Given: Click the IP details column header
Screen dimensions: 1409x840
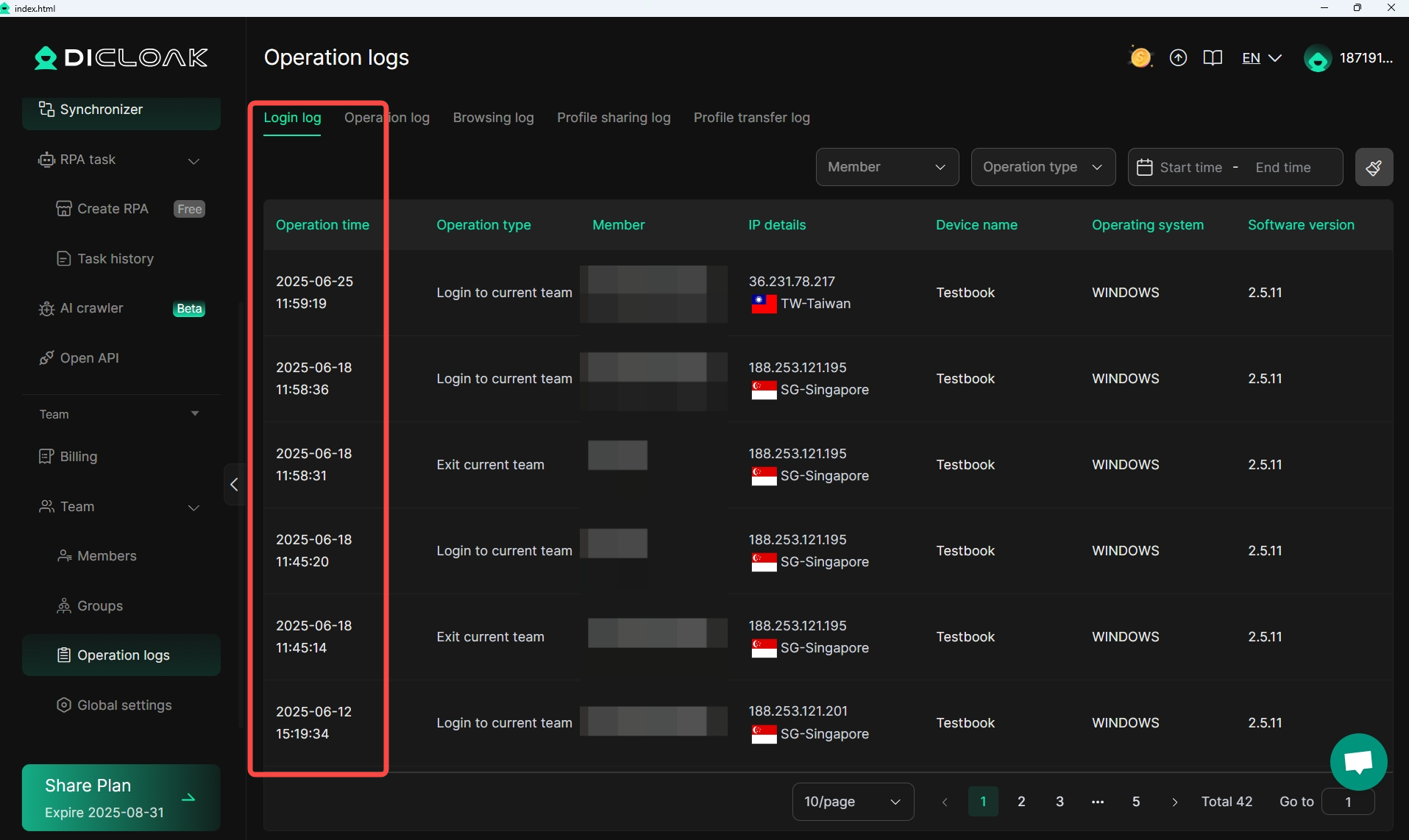Looking at the screenshot, I should coord(777,225).
